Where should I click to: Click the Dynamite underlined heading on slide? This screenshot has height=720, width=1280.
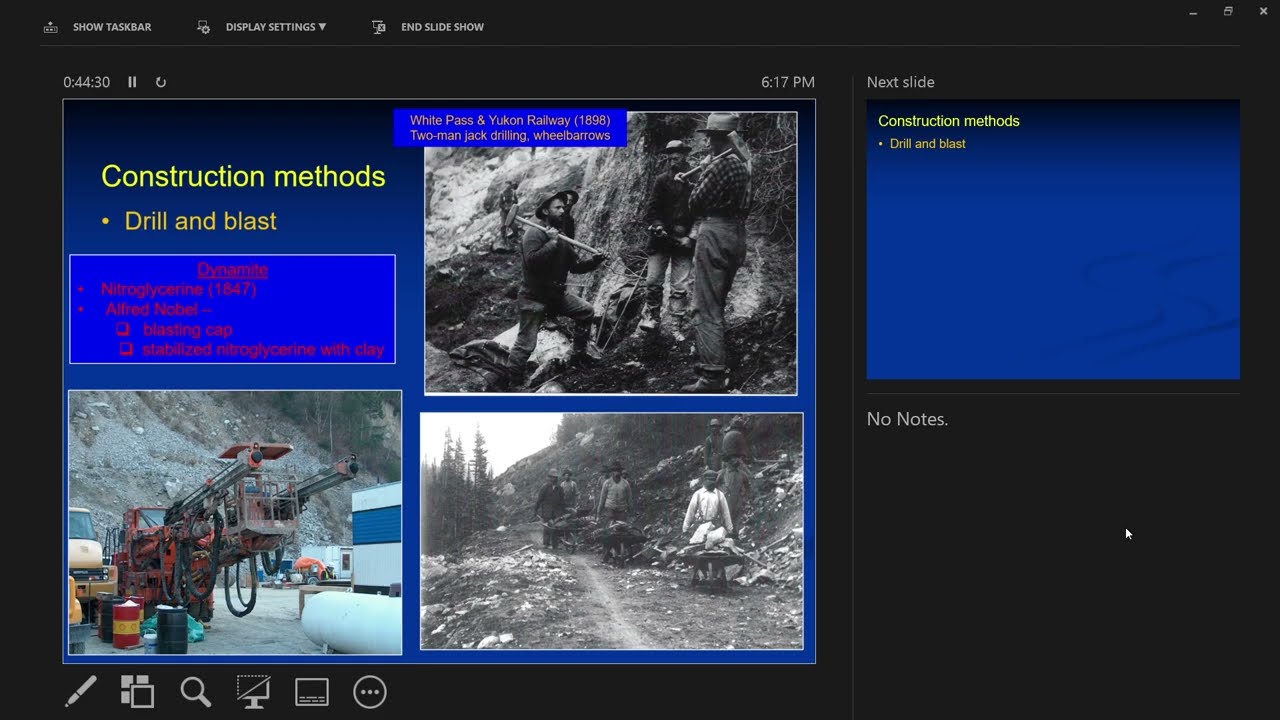point(233,269)
